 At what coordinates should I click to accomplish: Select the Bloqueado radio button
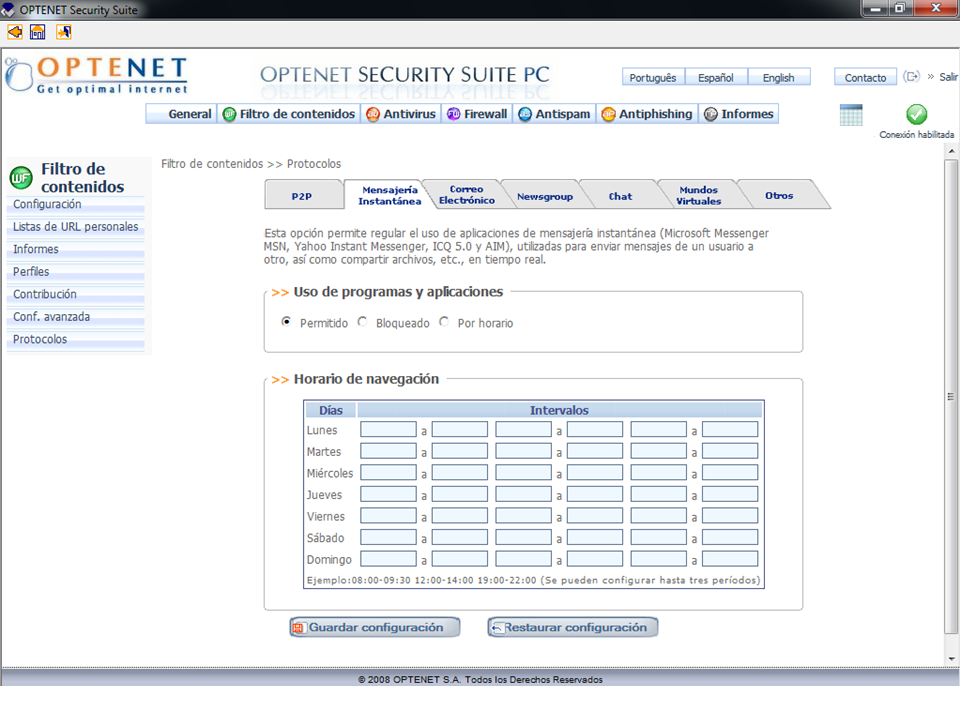pos(363,322)
